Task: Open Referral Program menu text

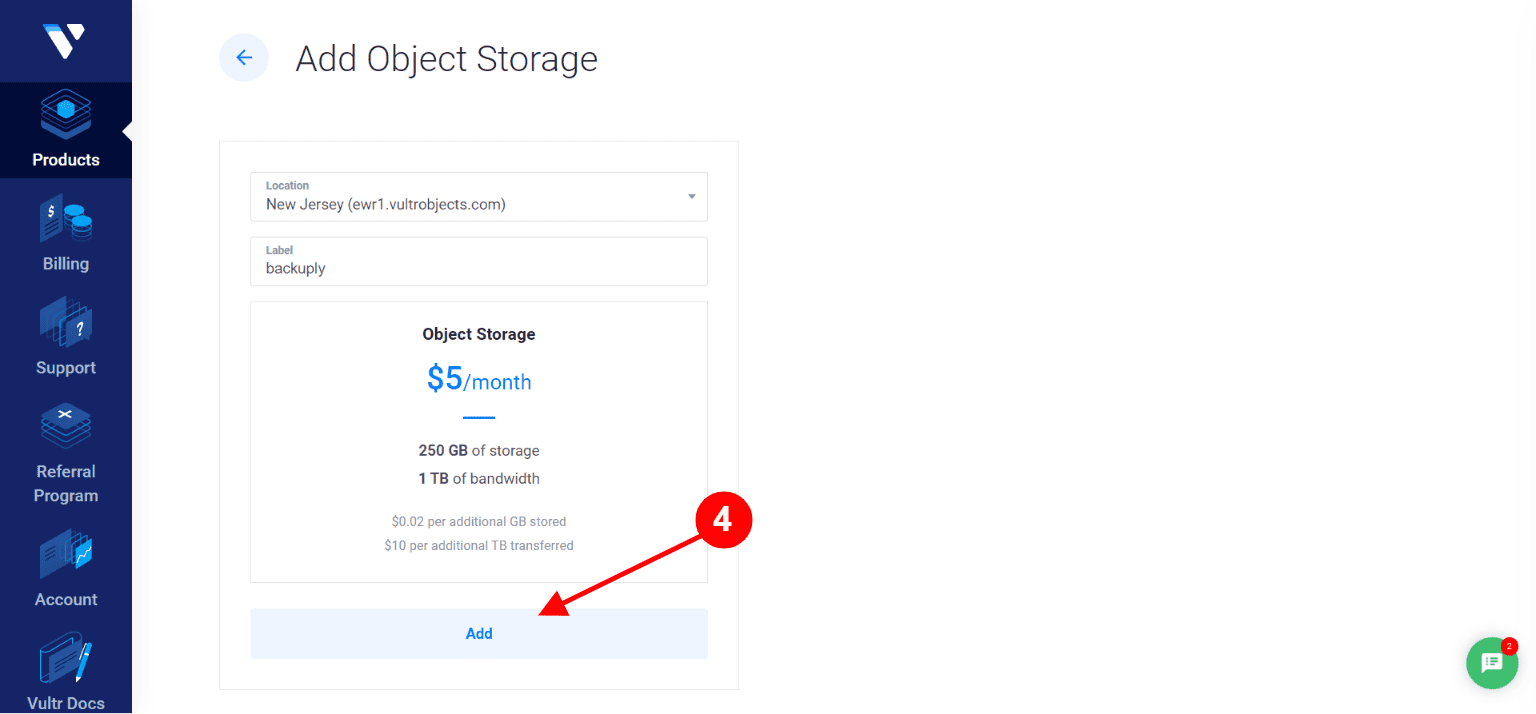Action: pyautogui.click(x=66, y=484)
